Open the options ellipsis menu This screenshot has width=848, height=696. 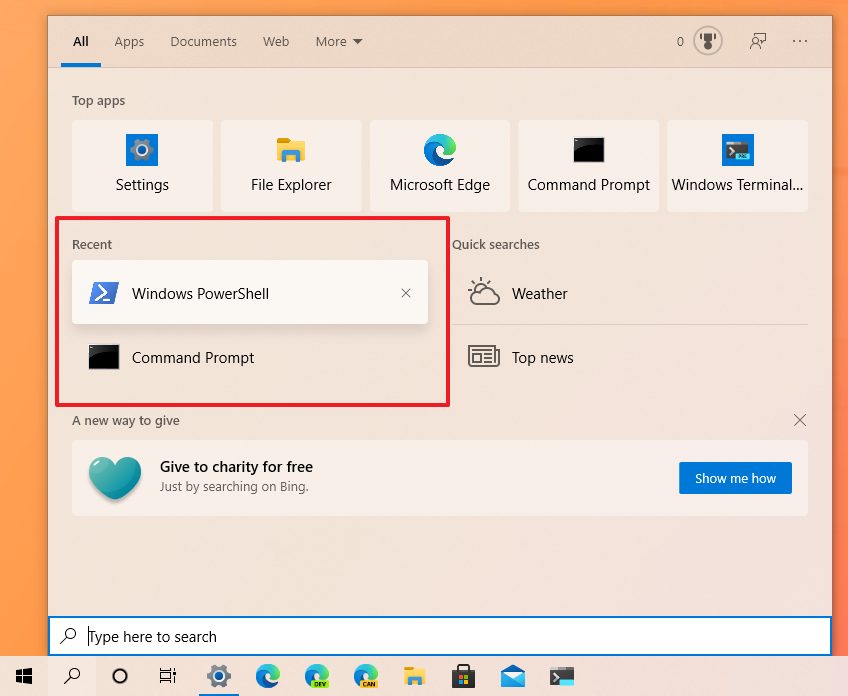[x=799, y=41]
